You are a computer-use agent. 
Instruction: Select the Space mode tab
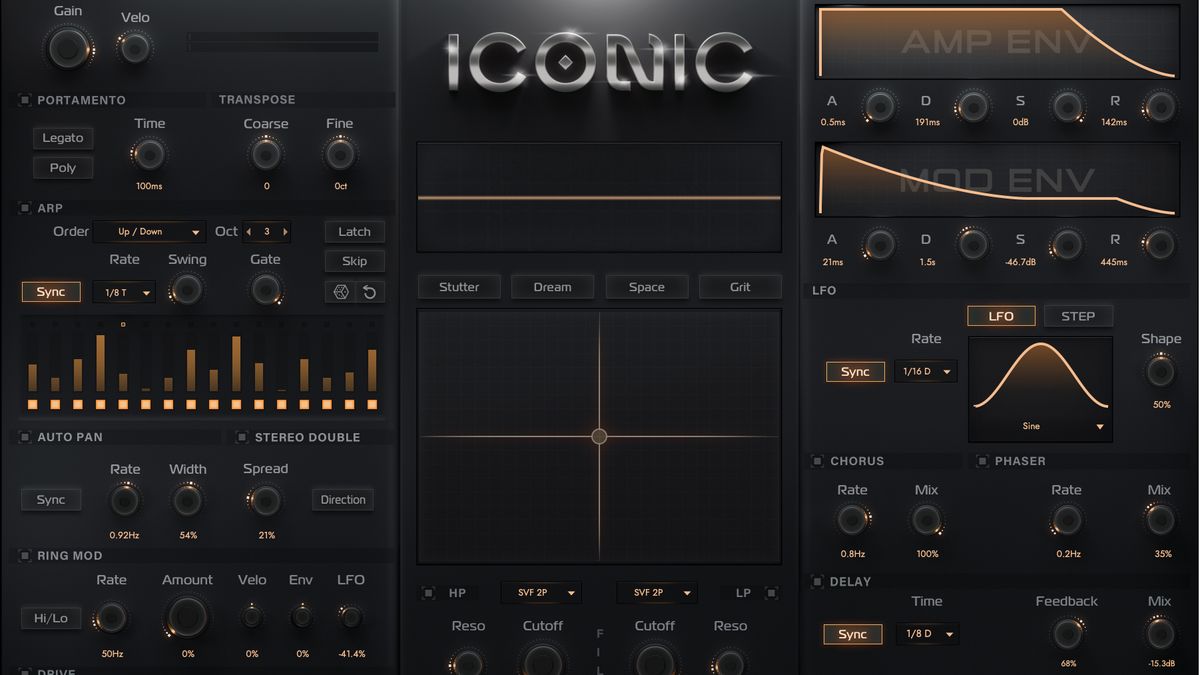pyautogui.click(x=646, y=287)
